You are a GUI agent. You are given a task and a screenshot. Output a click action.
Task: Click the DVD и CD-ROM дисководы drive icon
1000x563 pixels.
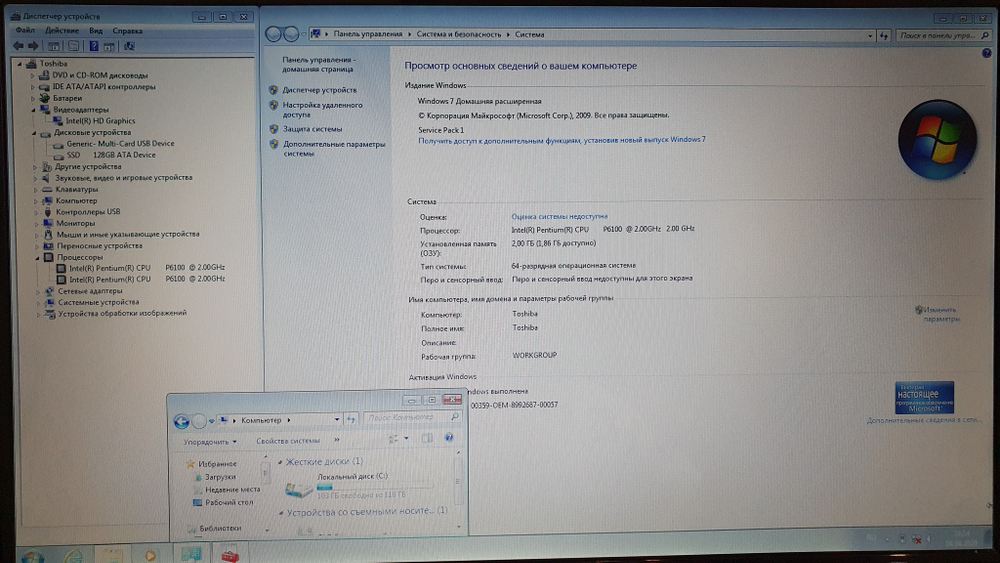click(x=44, y=75)
